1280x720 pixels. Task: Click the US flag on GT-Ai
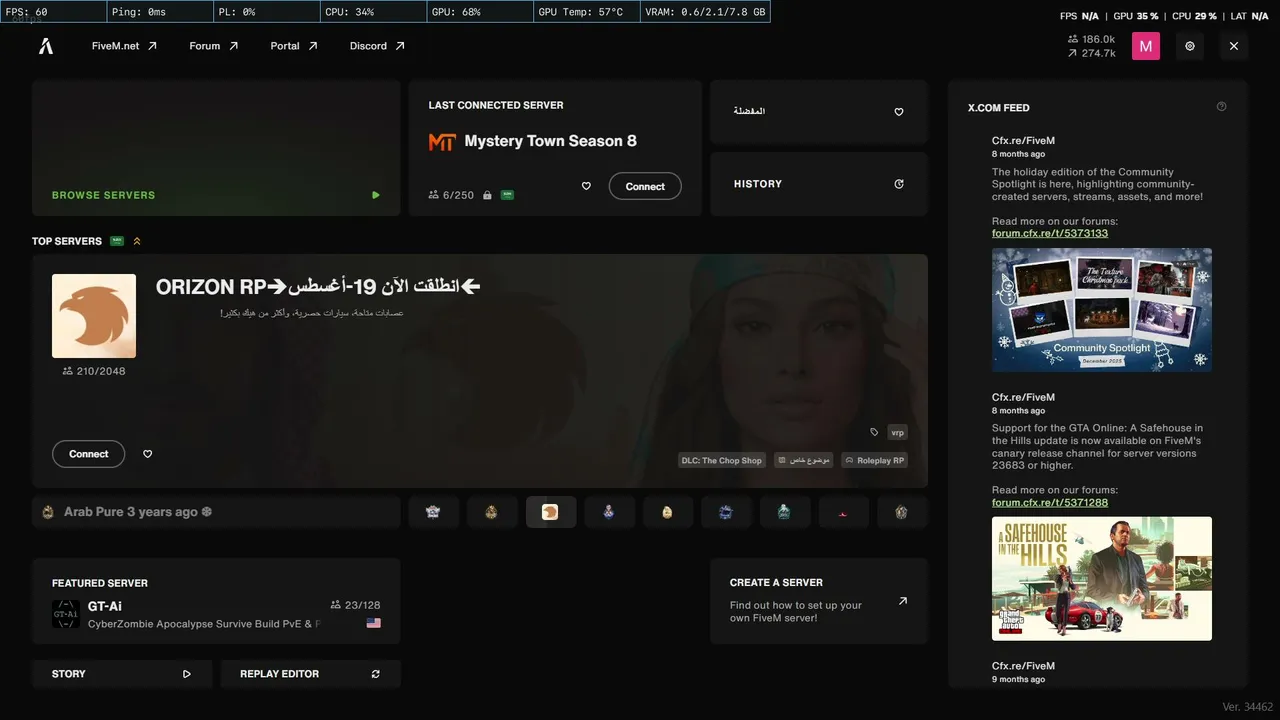pos(374,623)
